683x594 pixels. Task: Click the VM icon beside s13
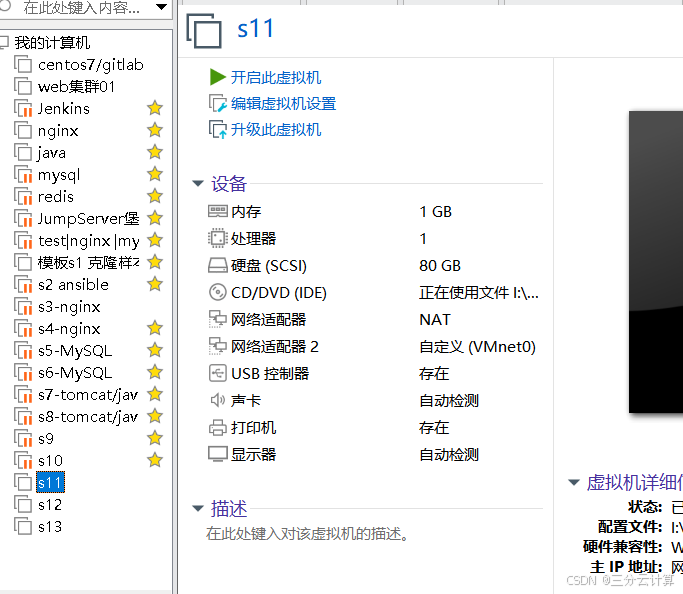click(x=23, y=526)
